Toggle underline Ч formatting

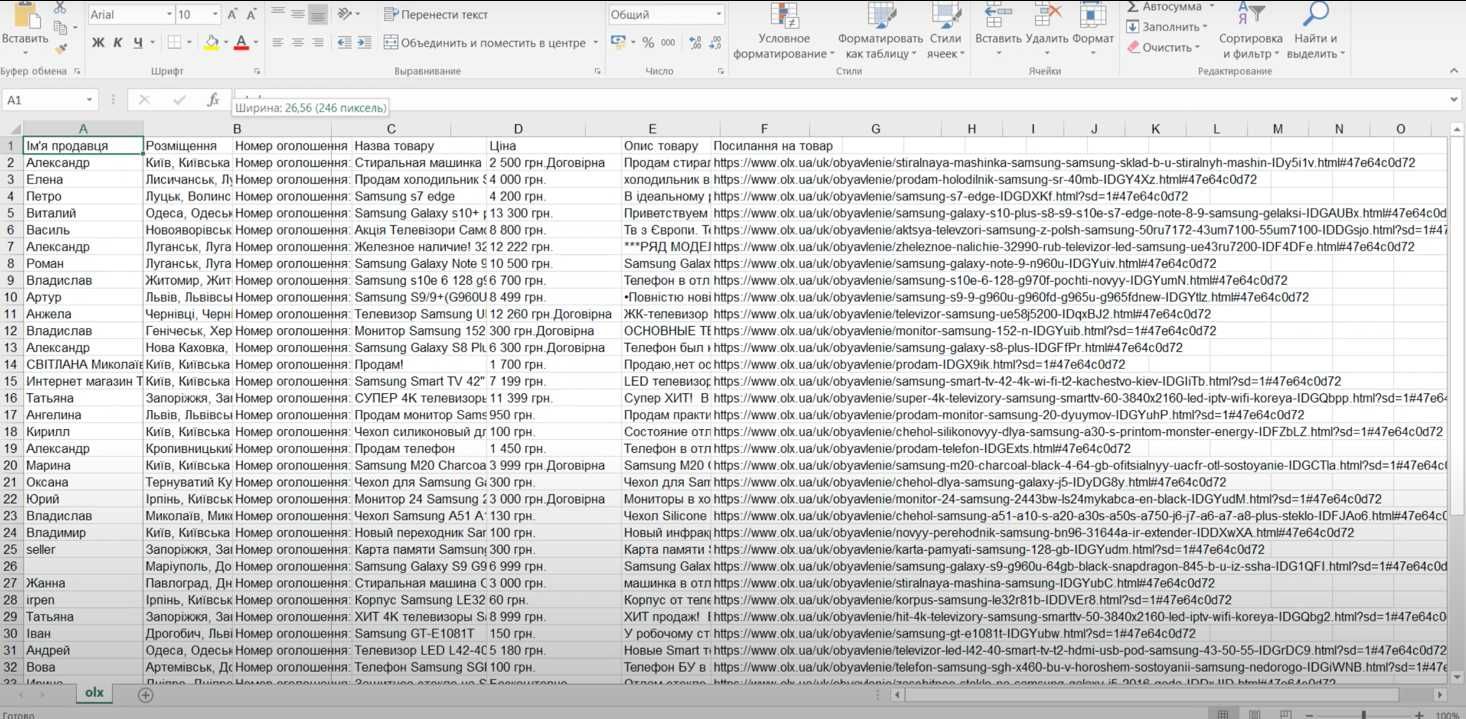pos(138,43)
